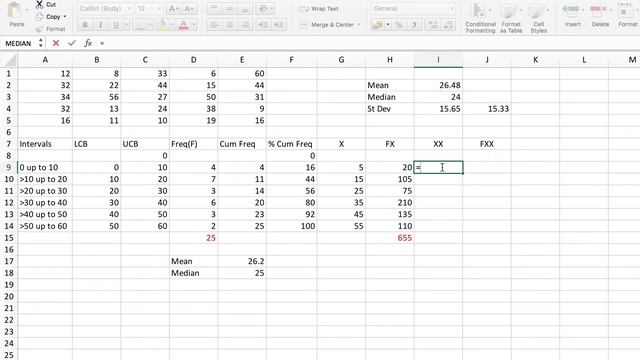The image size is (640, 360).
Task: Apply the red font color
Action: [183, 25]
